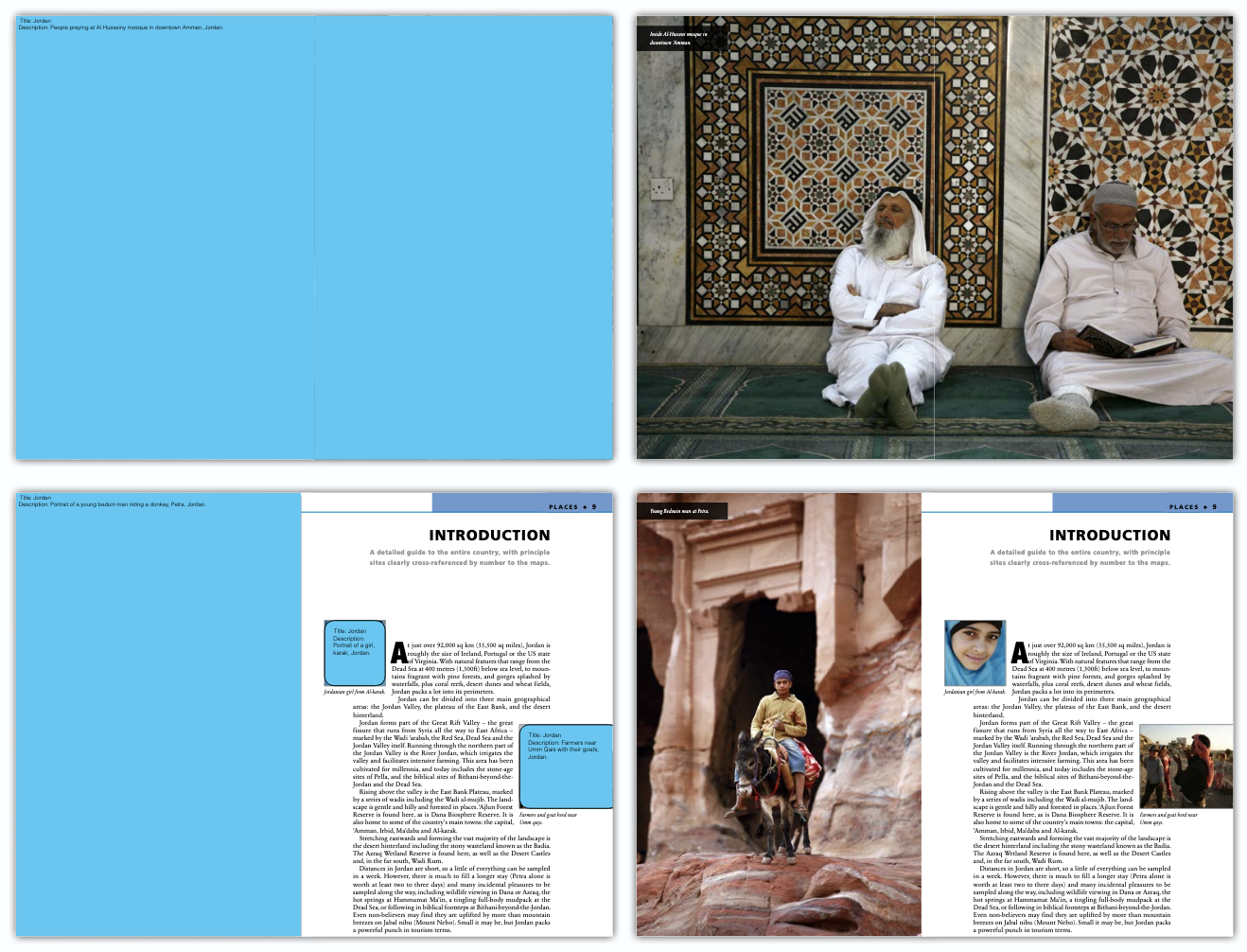Image resolution: width=1247 pixels, height=952 pixels.
Task: Click the Introduction heading on the placeholder page
Action: click(x=489, y=536)
